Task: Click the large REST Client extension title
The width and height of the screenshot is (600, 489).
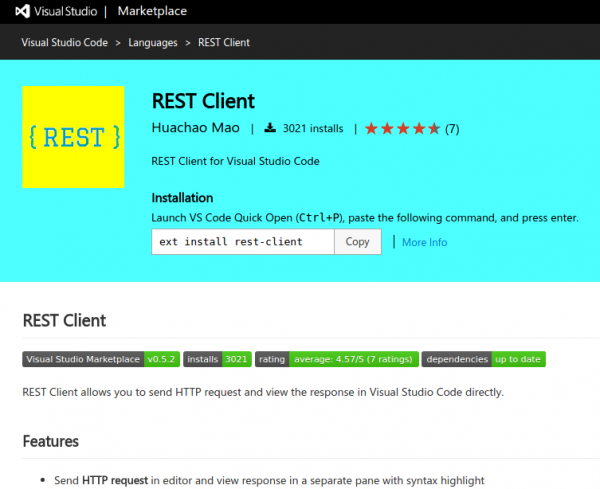Action: click(x=203, y=101)
